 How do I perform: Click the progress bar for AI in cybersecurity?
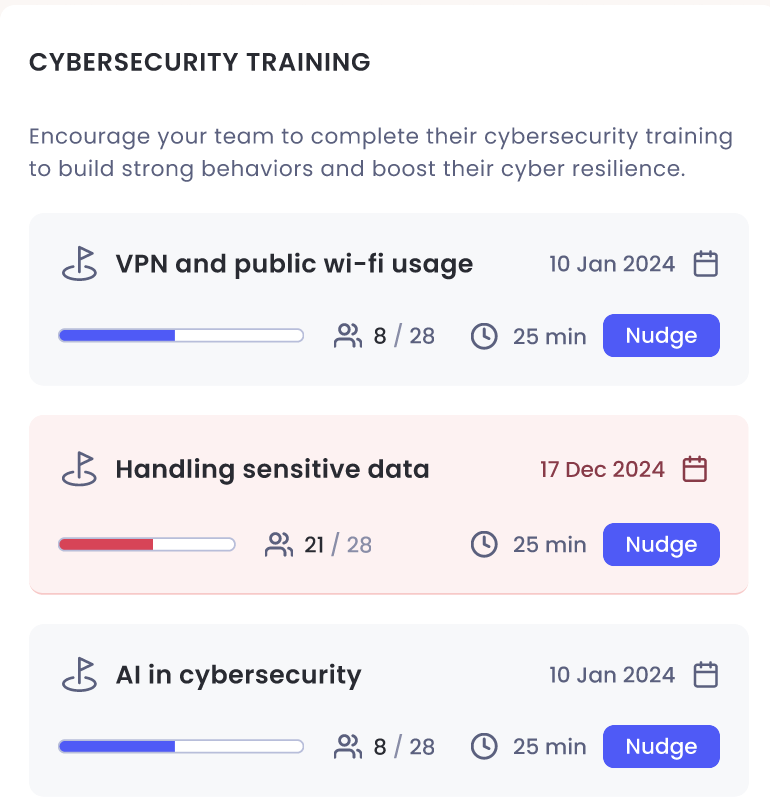181,746
